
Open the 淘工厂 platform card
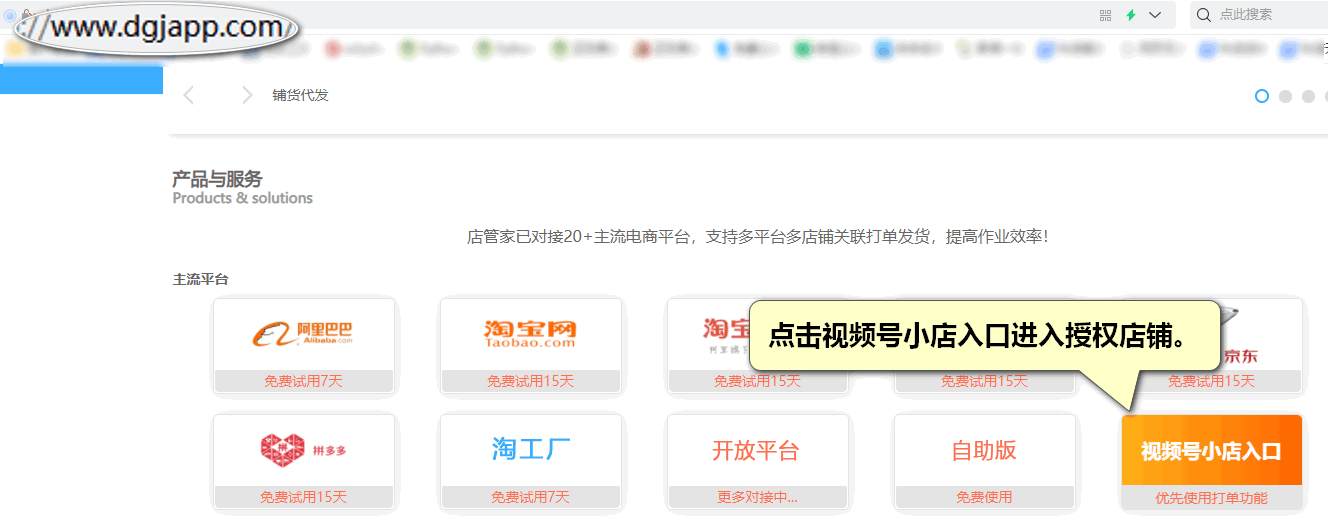click(530, 461)
